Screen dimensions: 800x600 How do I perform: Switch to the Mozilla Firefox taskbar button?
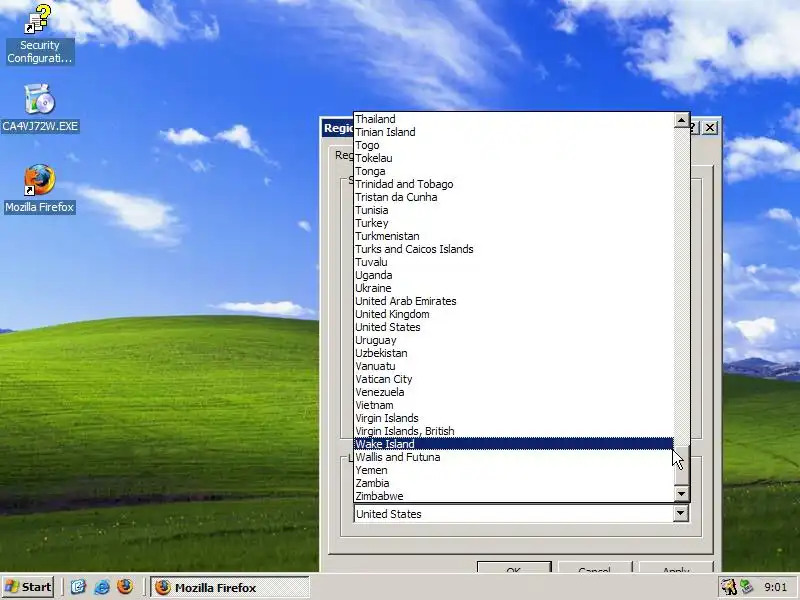pyautogui.click(x=230, y=587)
